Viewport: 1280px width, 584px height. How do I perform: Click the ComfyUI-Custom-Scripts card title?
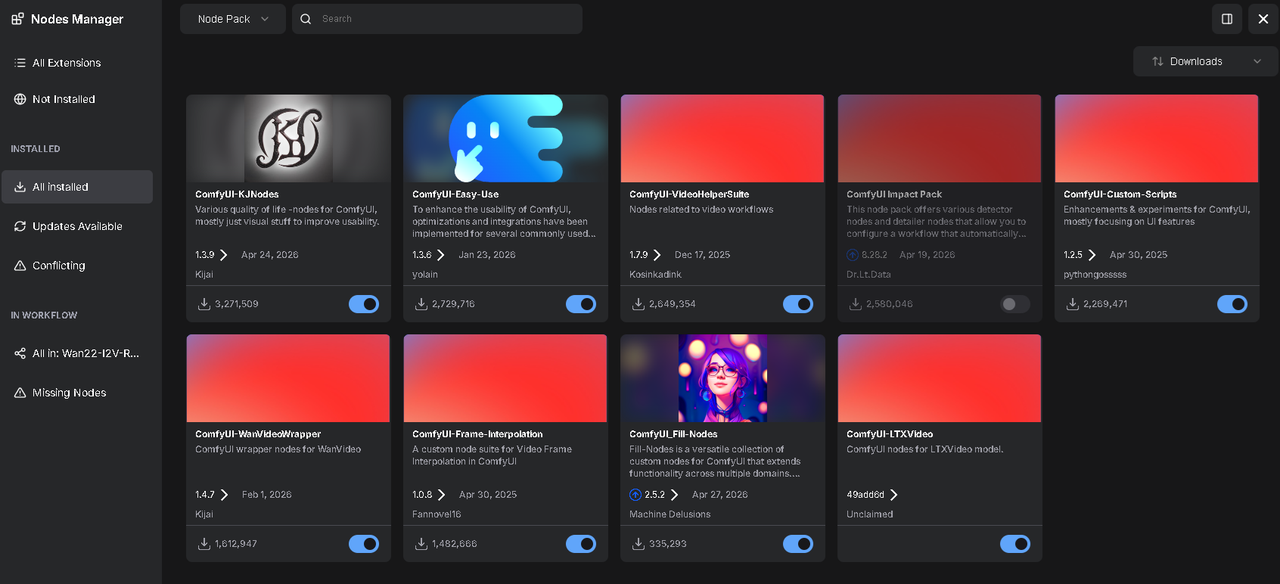pos(1119,194)
